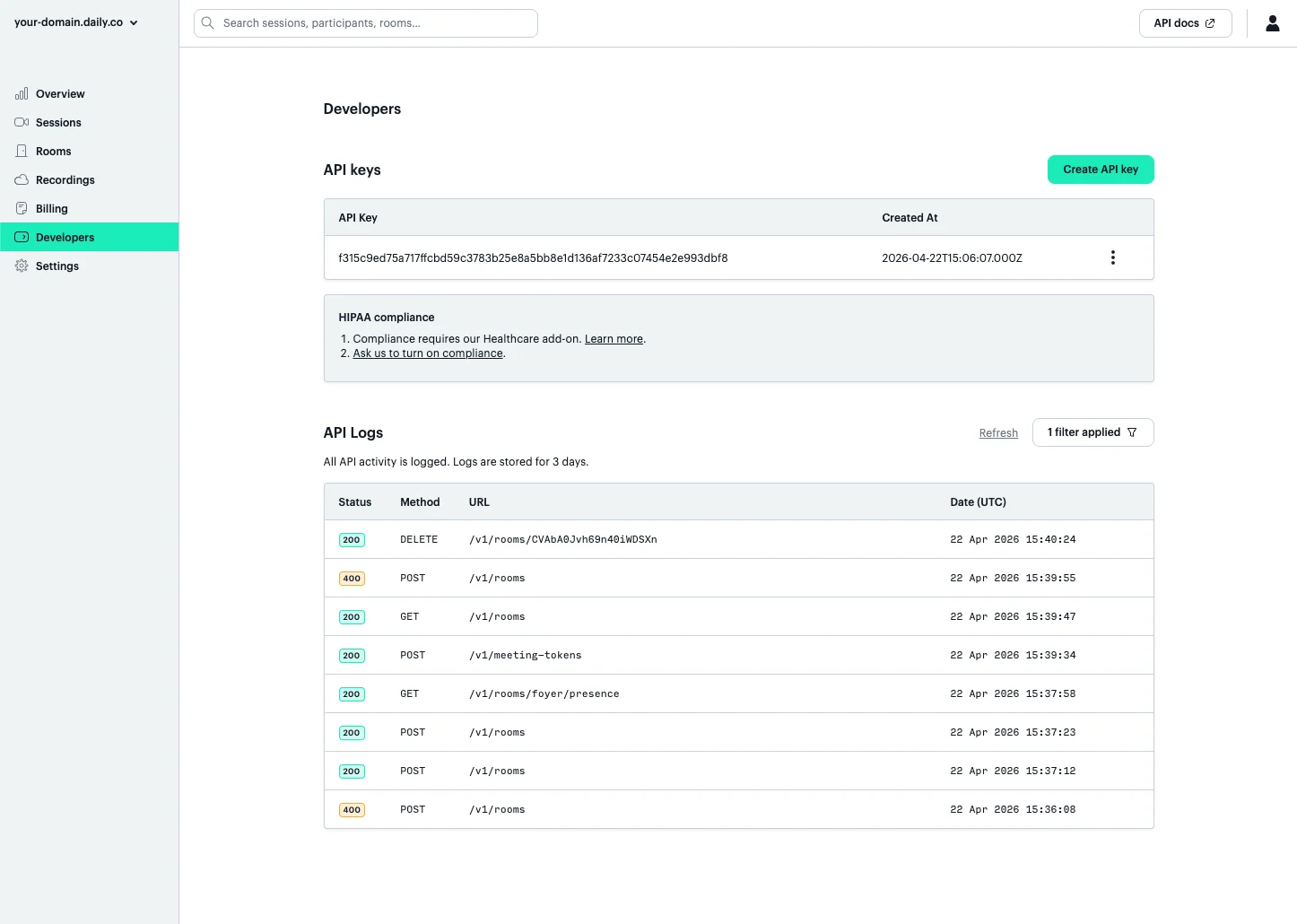Image resolution: width=1297 pixels, height=924 pixels.
Task: Click the Date (UTC) column header
Action: (x=978, y=502)
